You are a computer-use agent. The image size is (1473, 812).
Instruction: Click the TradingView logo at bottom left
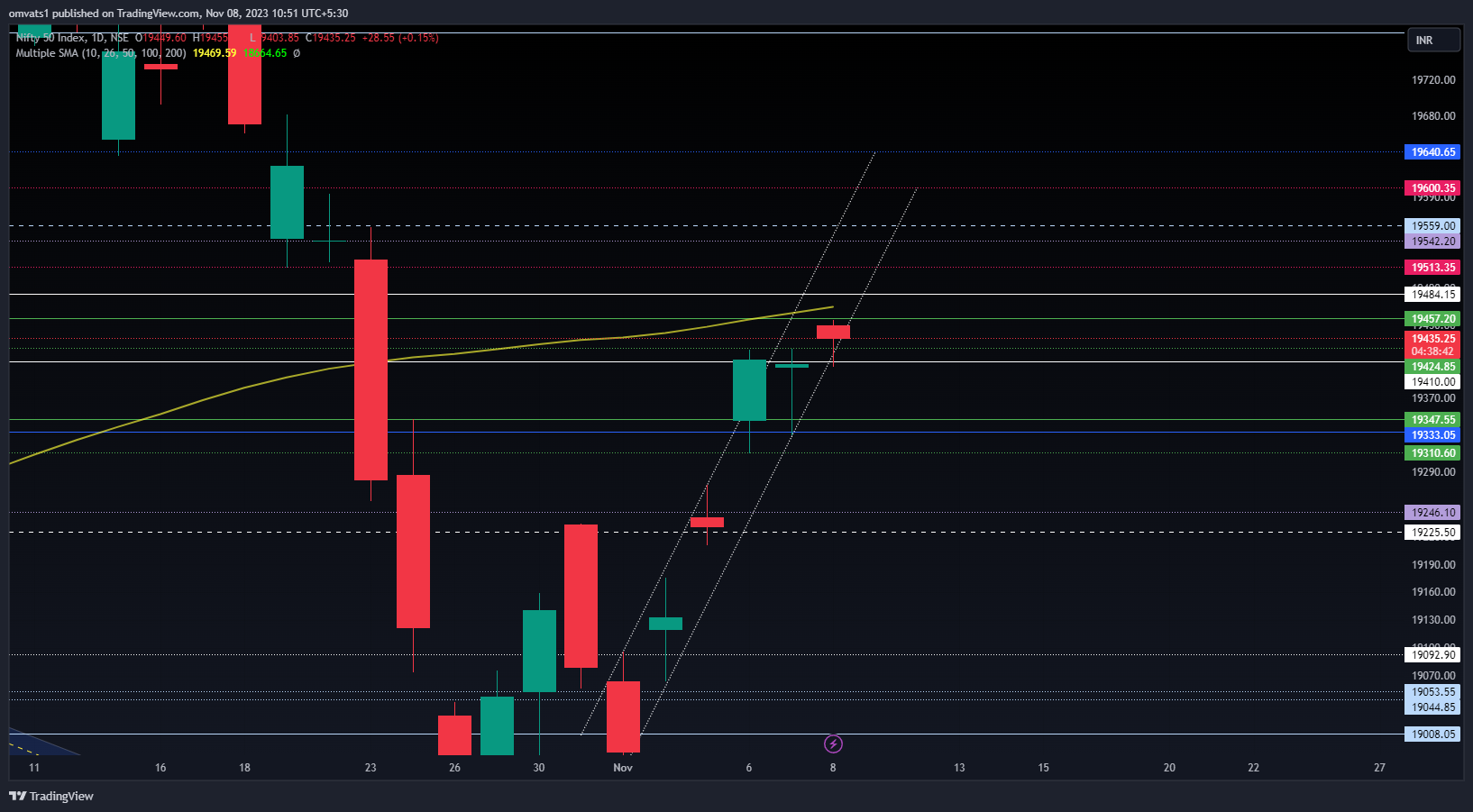pos(51,796)
